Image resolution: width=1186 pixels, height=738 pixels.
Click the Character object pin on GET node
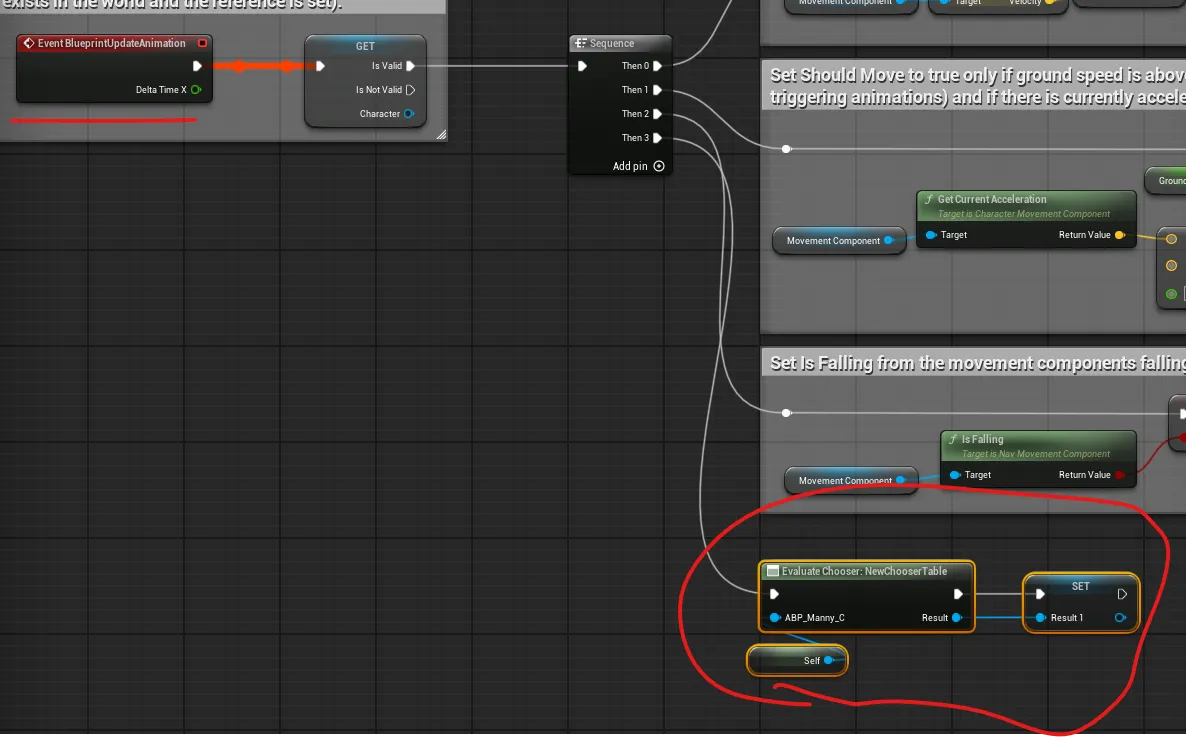coord(408,113)
